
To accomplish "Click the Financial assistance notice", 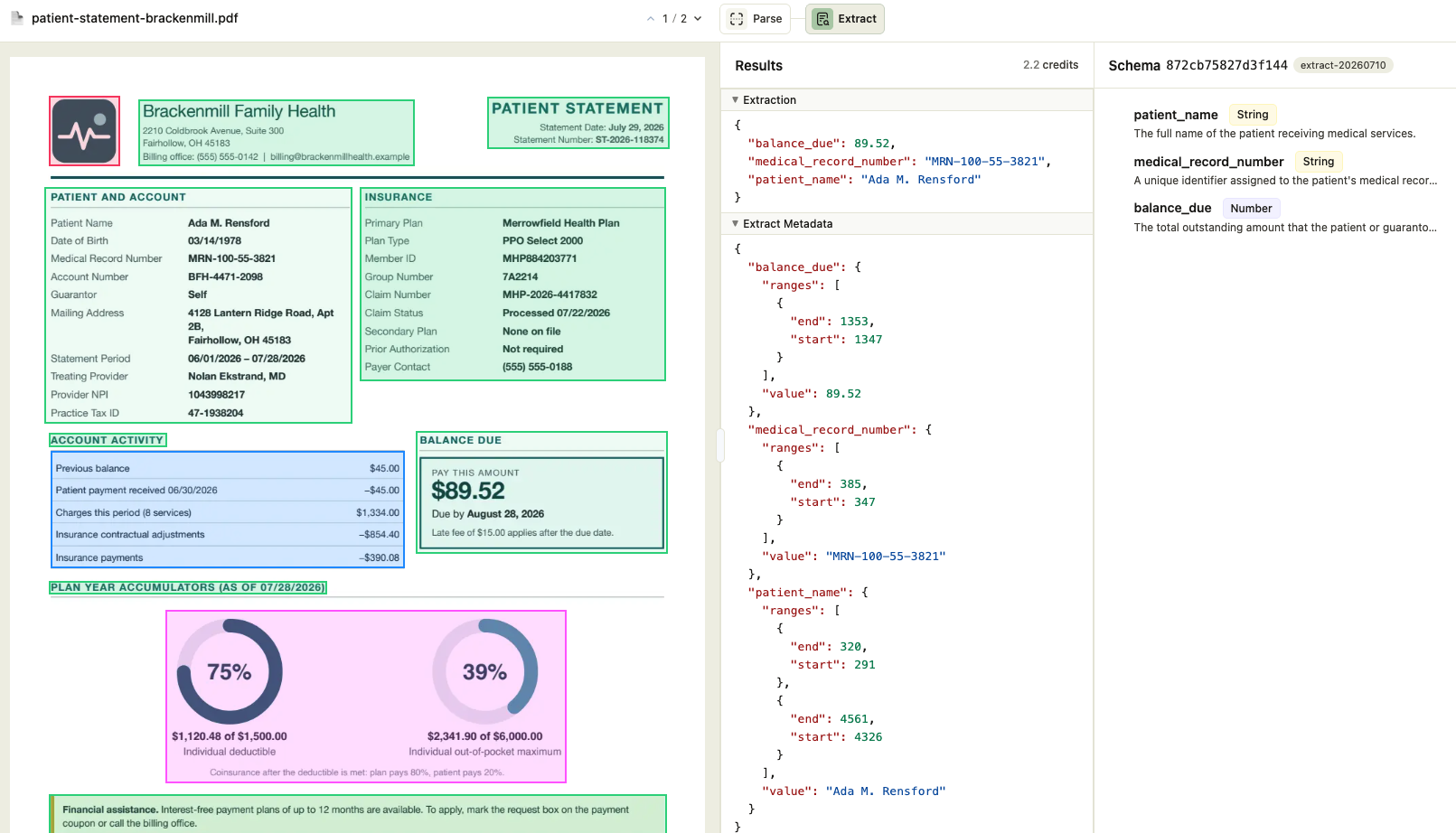I will click(358, 816).
